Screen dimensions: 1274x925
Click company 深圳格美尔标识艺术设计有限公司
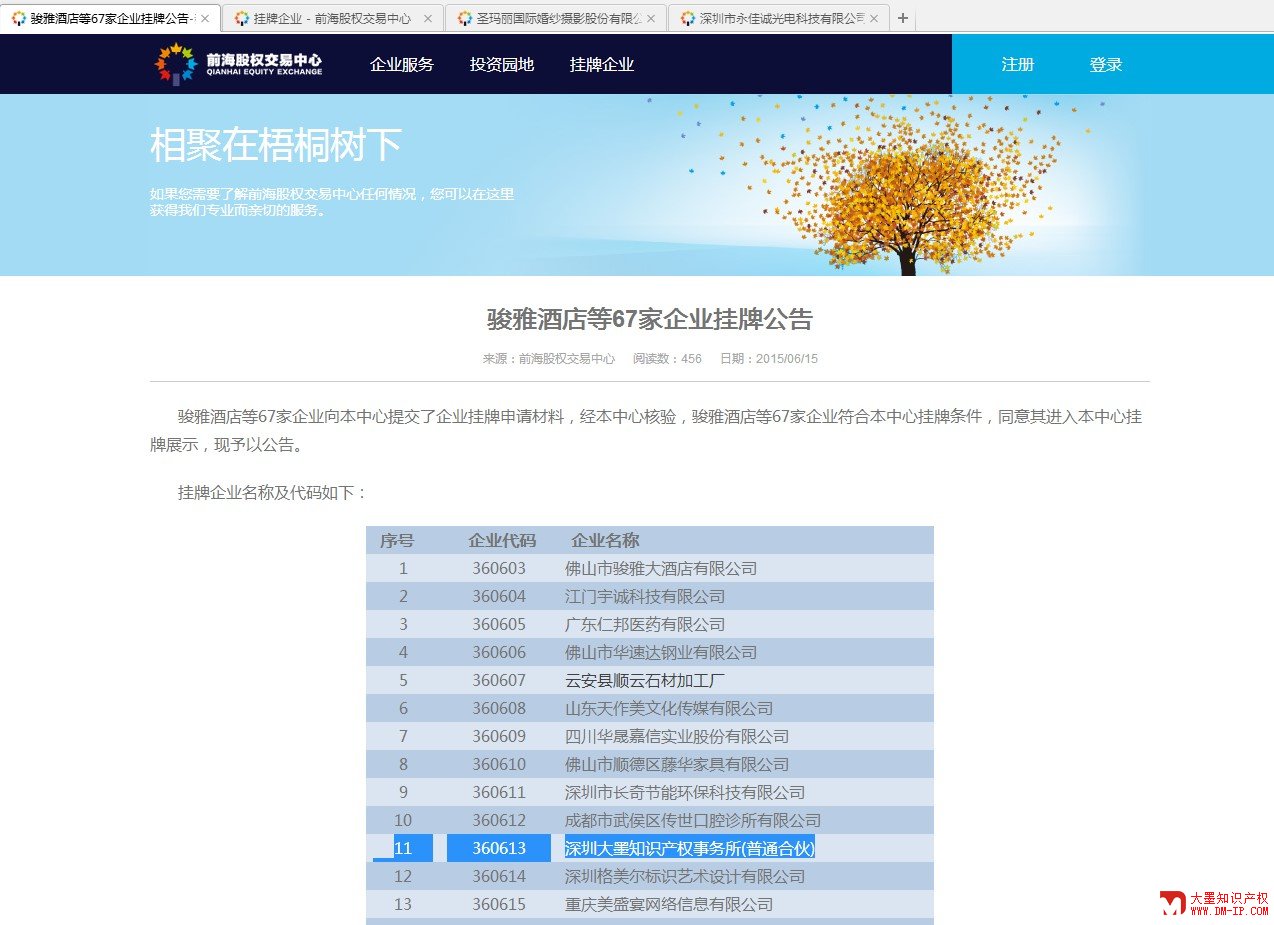coord(685,876)
